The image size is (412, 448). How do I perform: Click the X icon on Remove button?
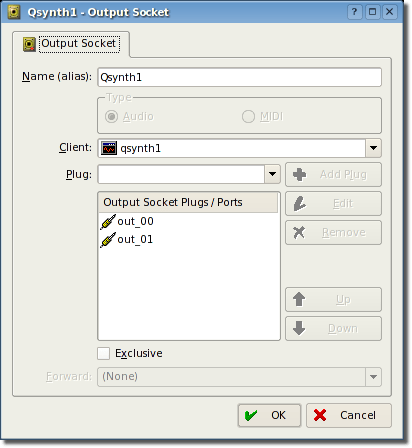[x=299, y=233]
